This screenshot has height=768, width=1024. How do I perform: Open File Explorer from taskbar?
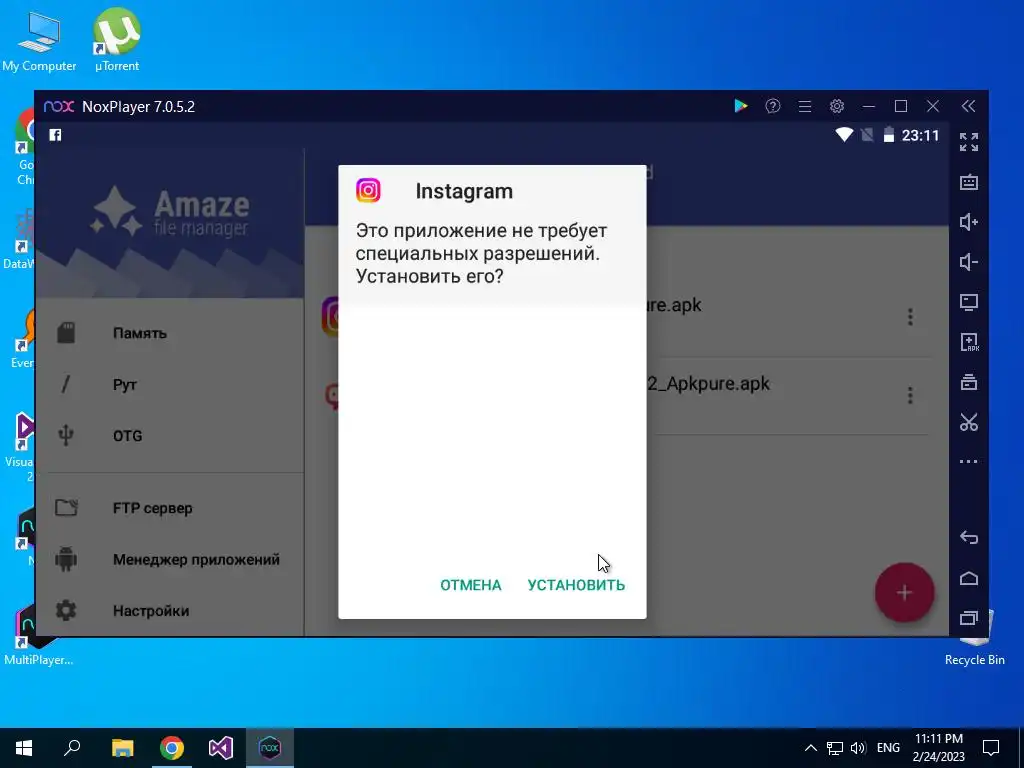point(122,748)
